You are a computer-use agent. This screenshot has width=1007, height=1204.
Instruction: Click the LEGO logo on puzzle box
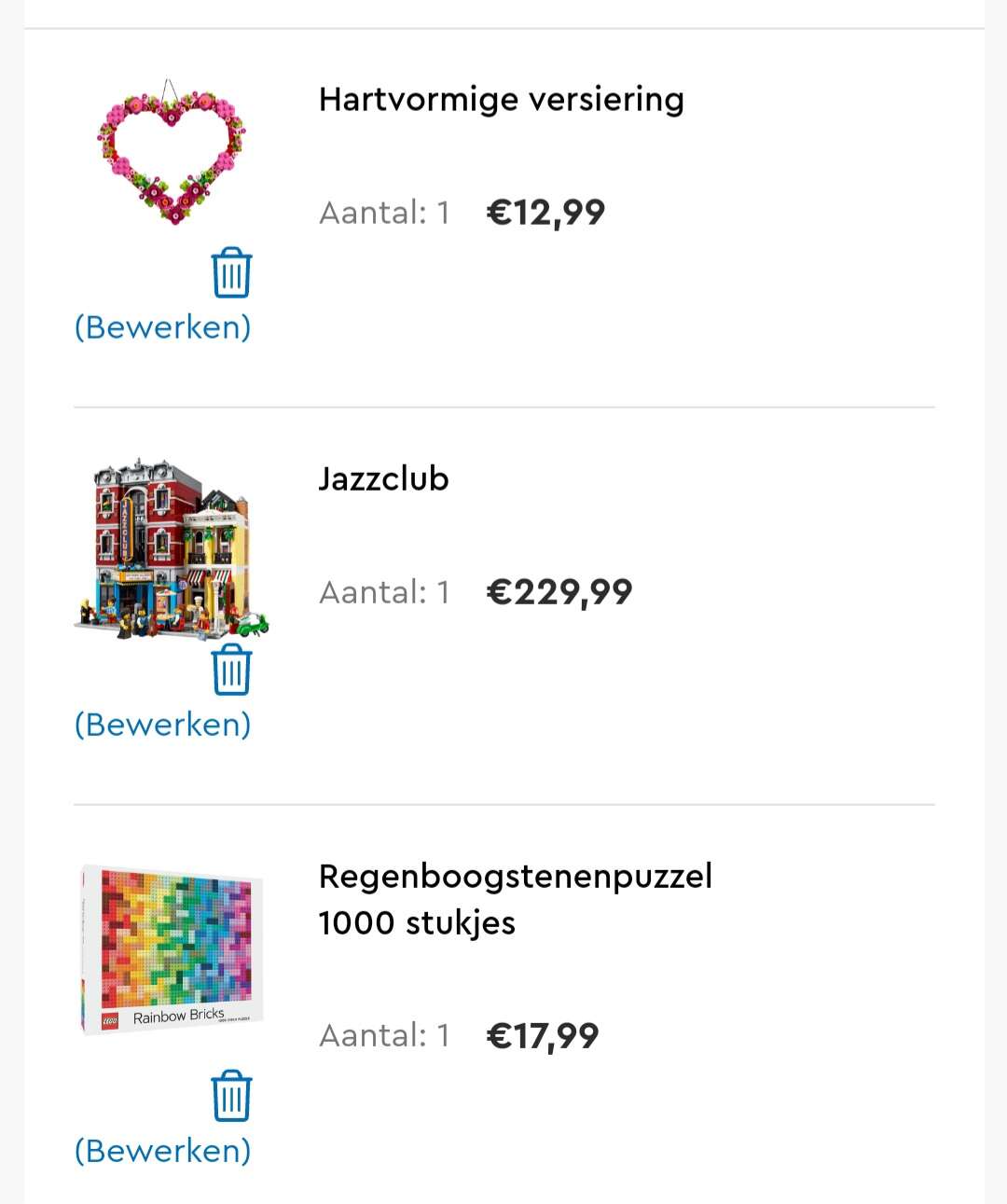[110, 1021]
